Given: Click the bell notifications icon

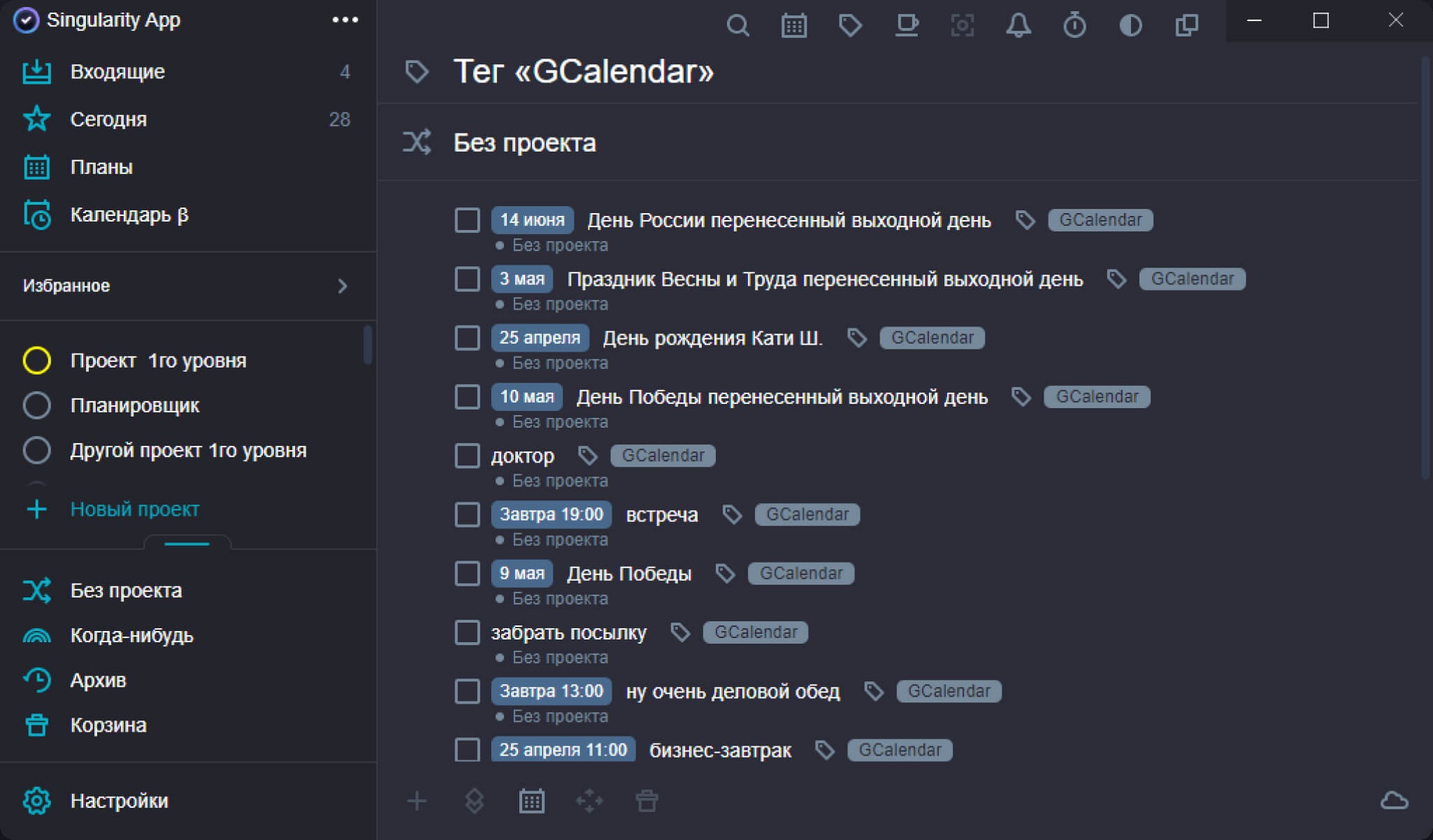Looking at the screenshot, I should 1018,26.
